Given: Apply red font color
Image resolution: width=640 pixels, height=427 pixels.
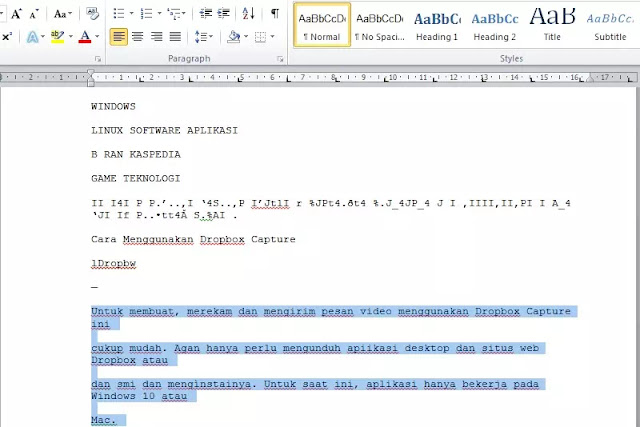Looking at the screenshot, I should point(85,37).
